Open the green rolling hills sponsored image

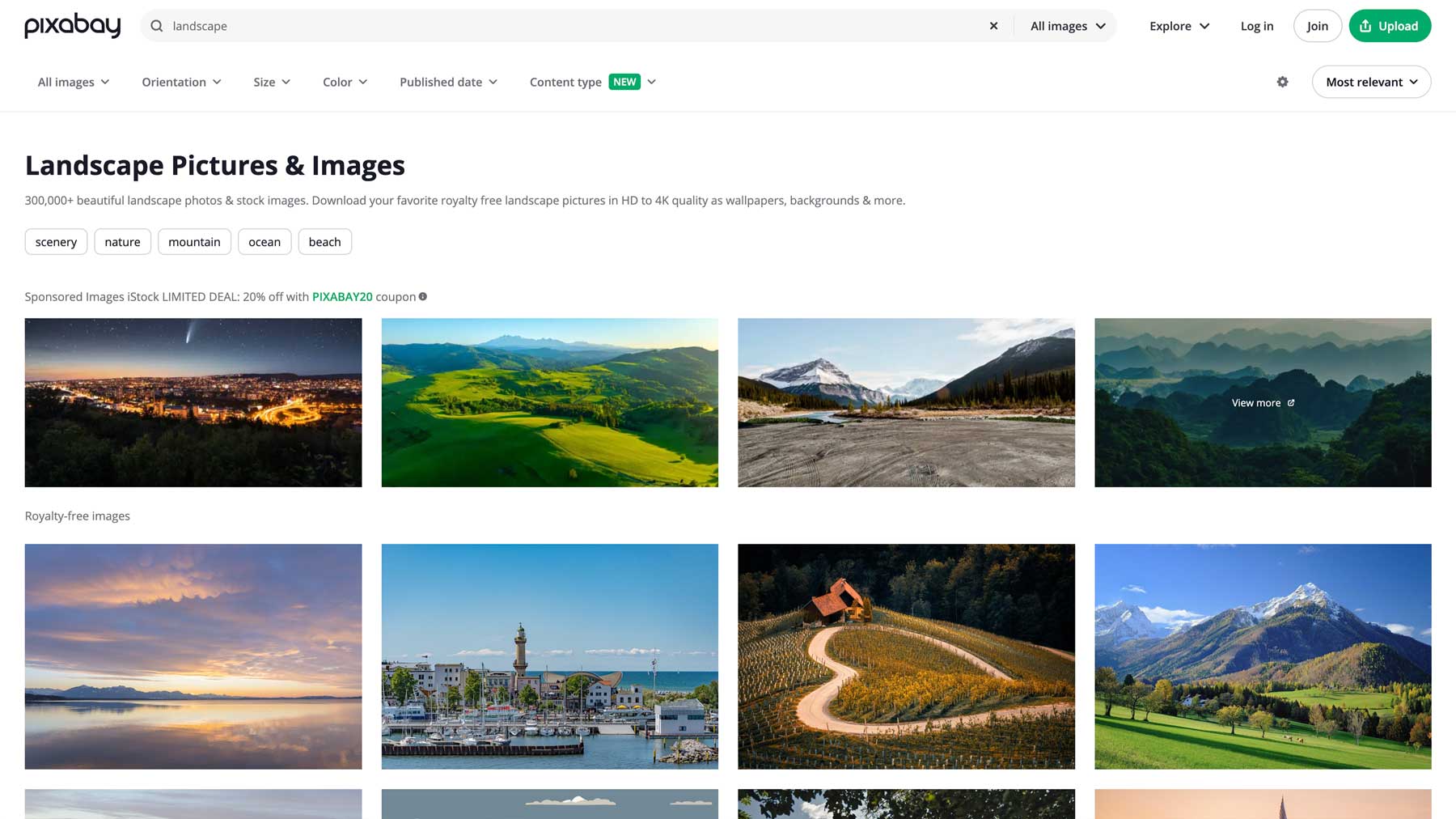550,402
